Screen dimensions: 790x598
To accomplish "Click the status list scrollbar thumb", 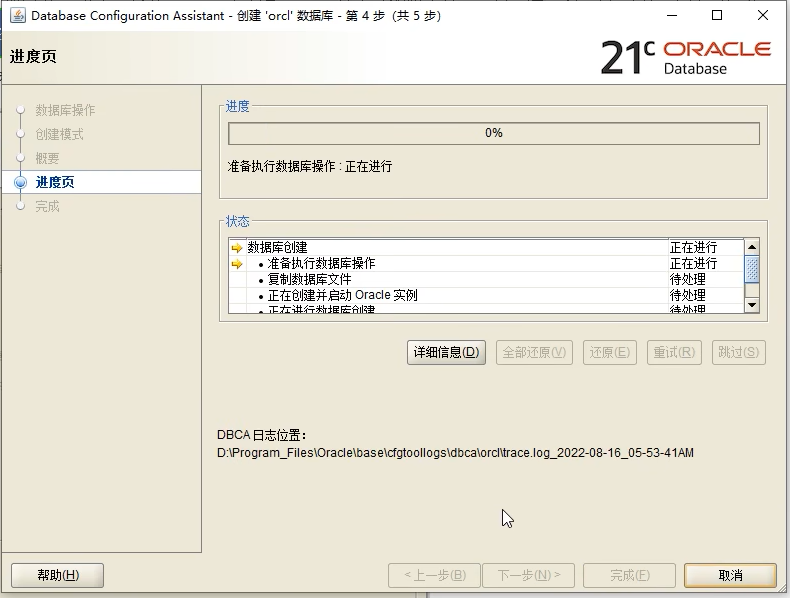I will coord(752,269).
